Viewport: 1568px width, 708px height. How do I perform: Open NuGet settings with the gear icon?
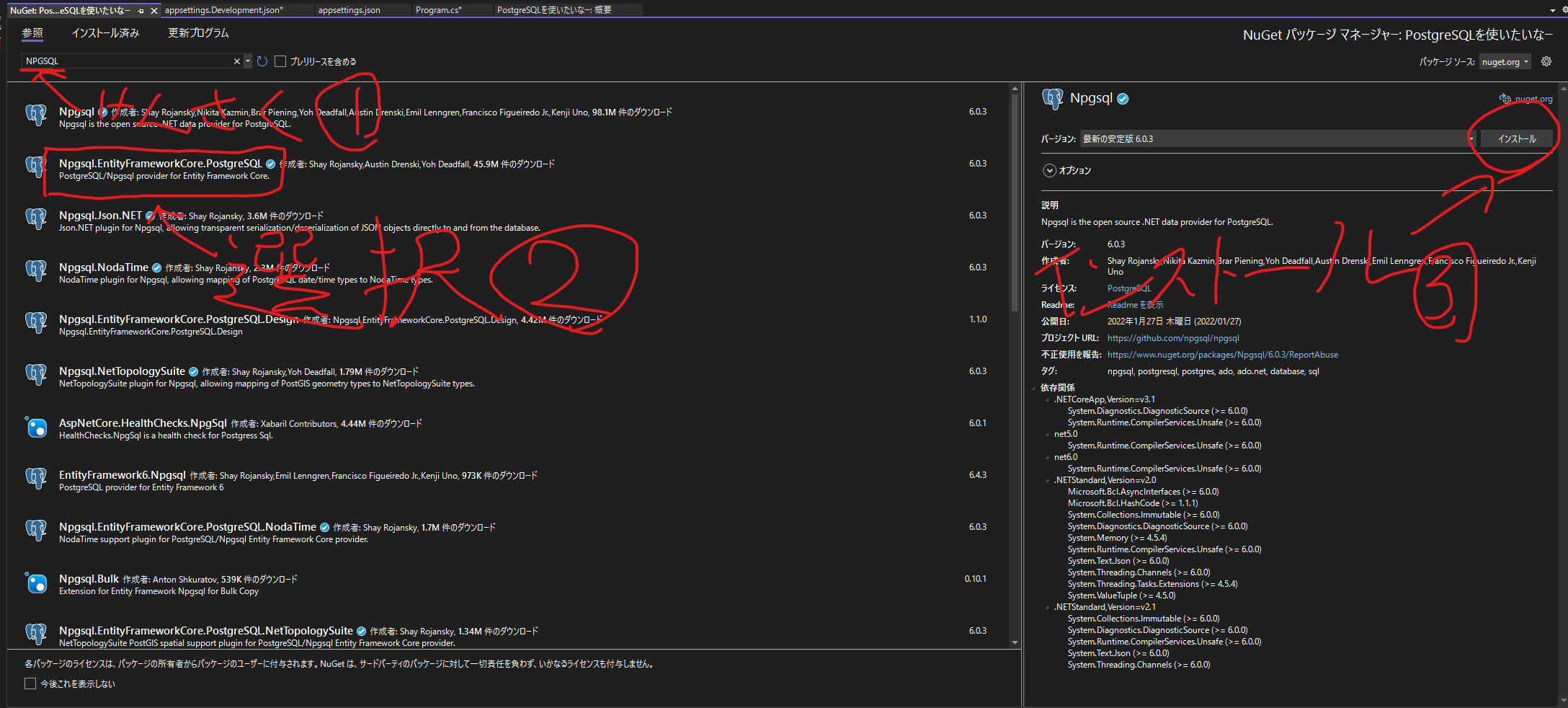[1546, 61]
